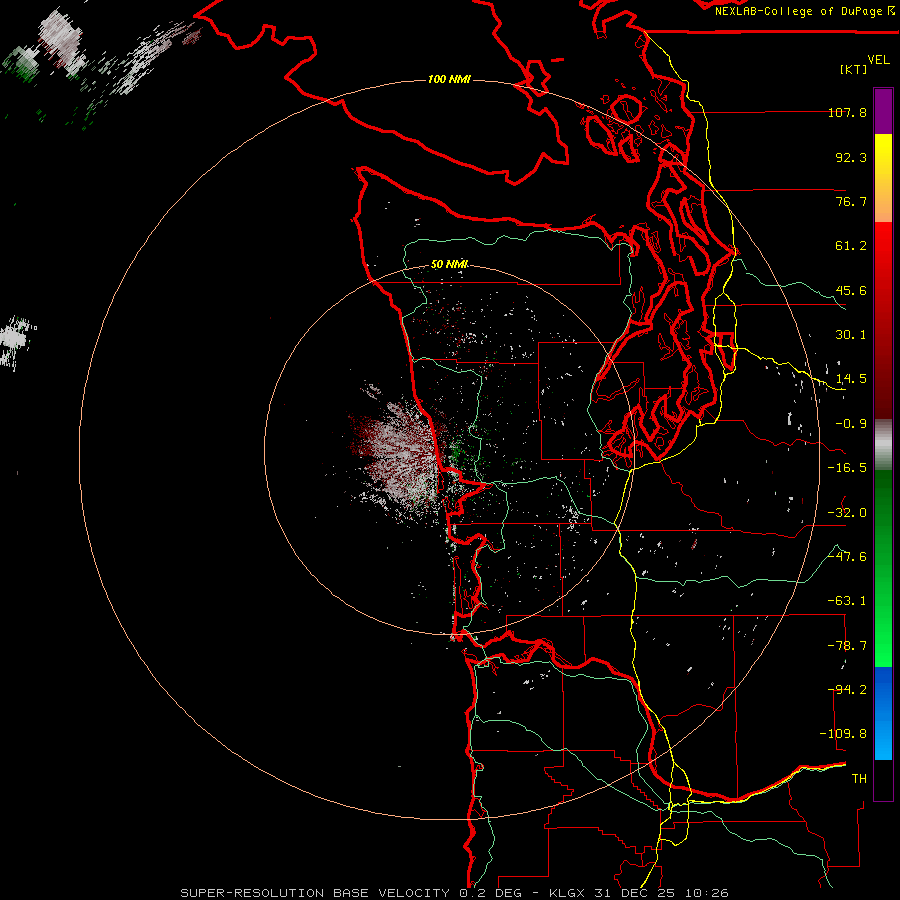Viewport: 900px width, 900px height.
Task: Click the [KT] units label
Action: (x=854, y=69)
